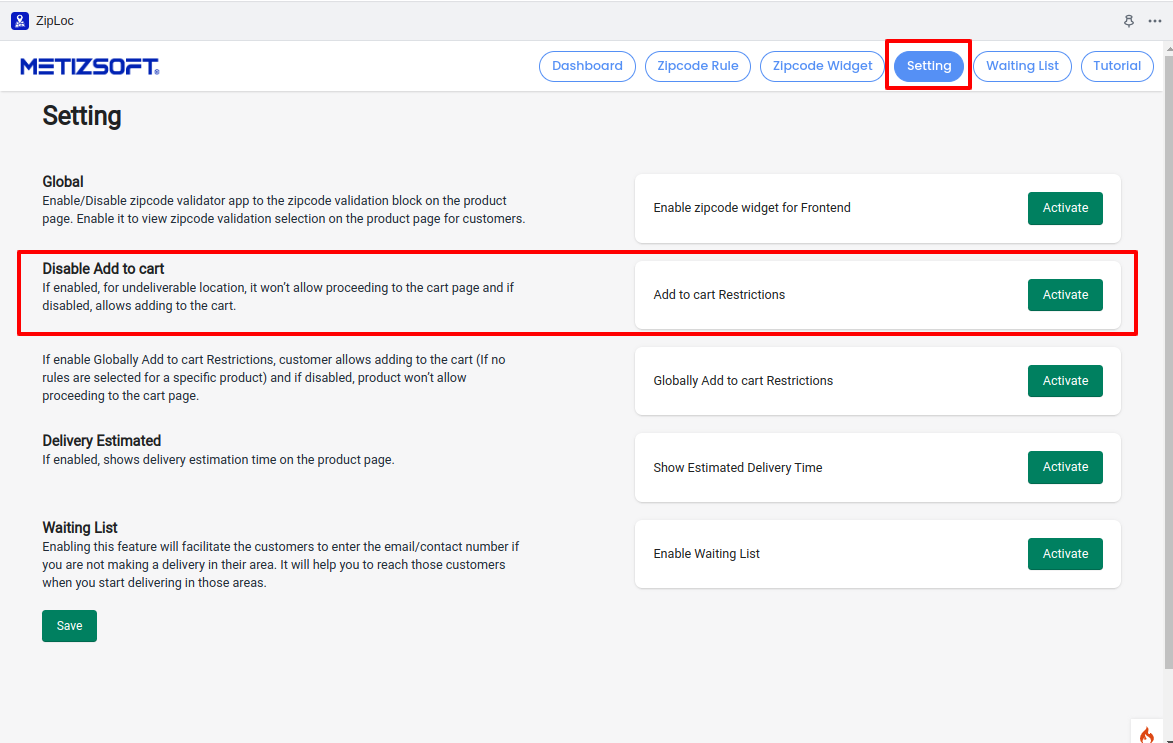Activate Globally Add to cart Restrictions
This screenshot has height=743, width=1173.
[1064, 381]
